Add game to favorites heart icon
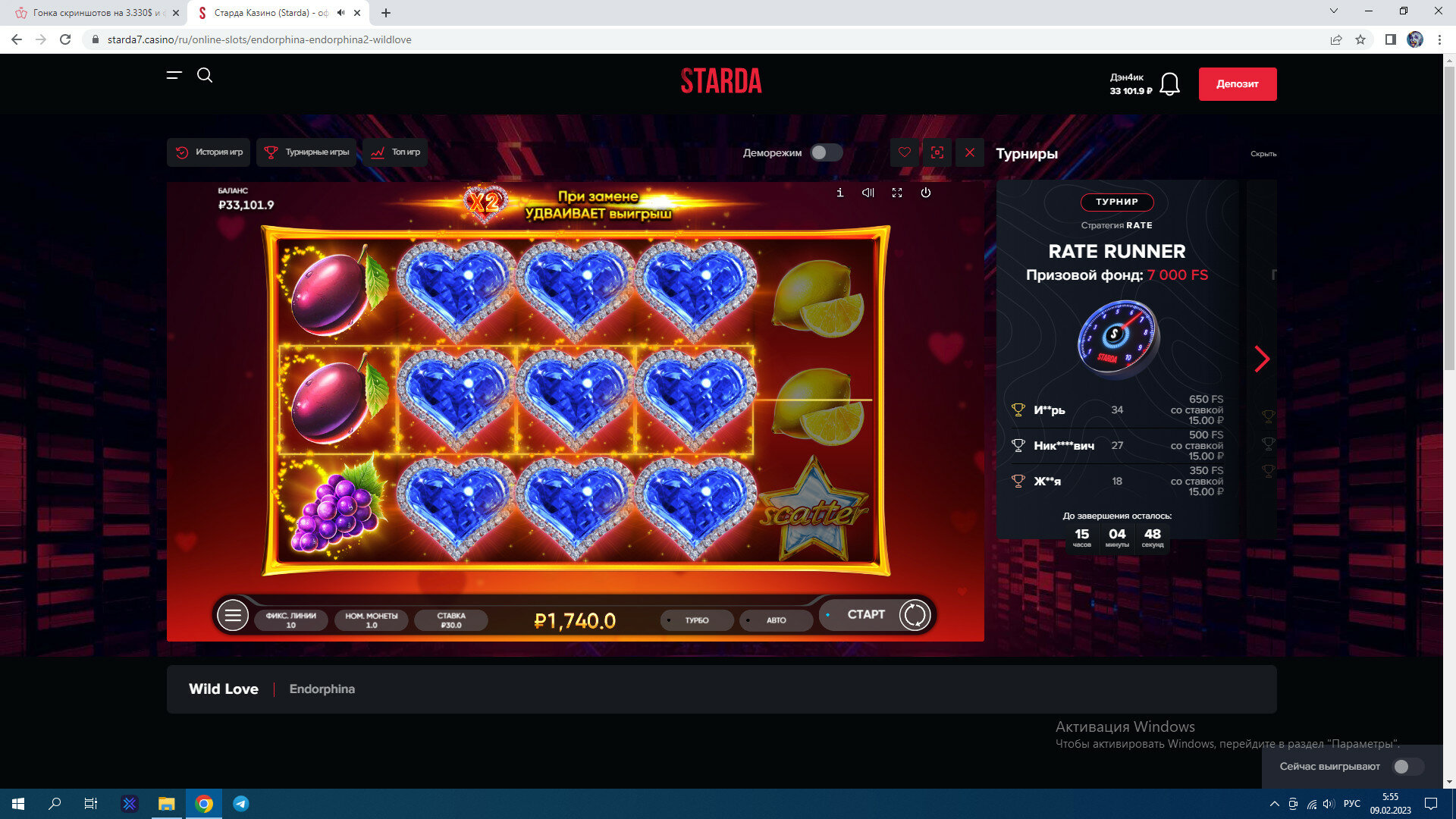 (x=905, y=152)
